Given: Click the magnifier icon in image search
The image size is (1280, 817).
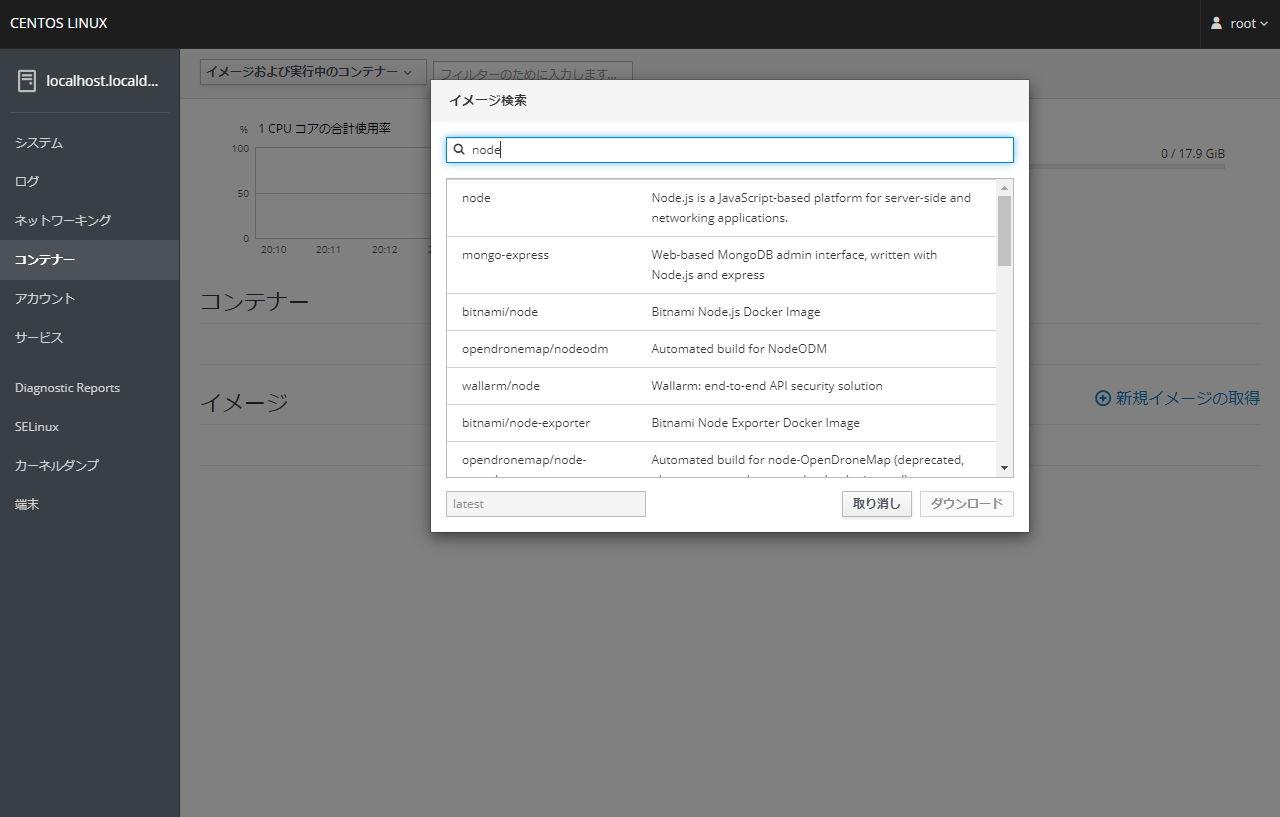Looking at the screenshot, I should 459,150.
